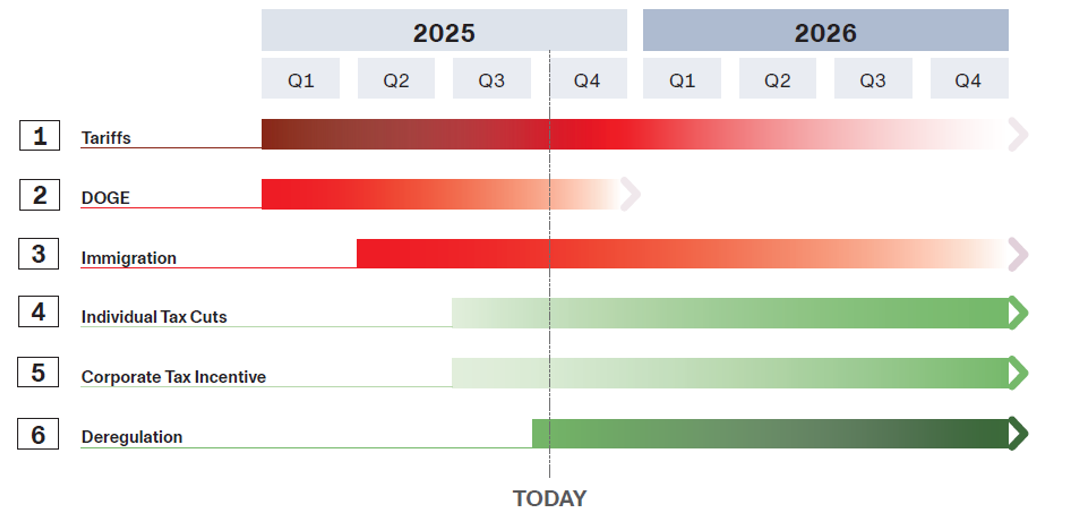Select Q1 under the 2025 header
Image resolution: width=1072 pixels, height=518 pixels.
(x=301, y=80)
